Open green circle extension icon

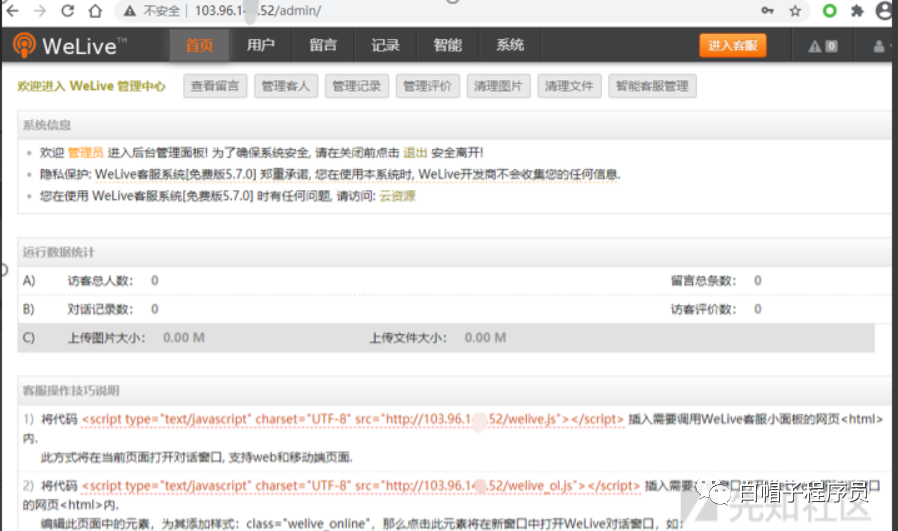pos(829,10)
